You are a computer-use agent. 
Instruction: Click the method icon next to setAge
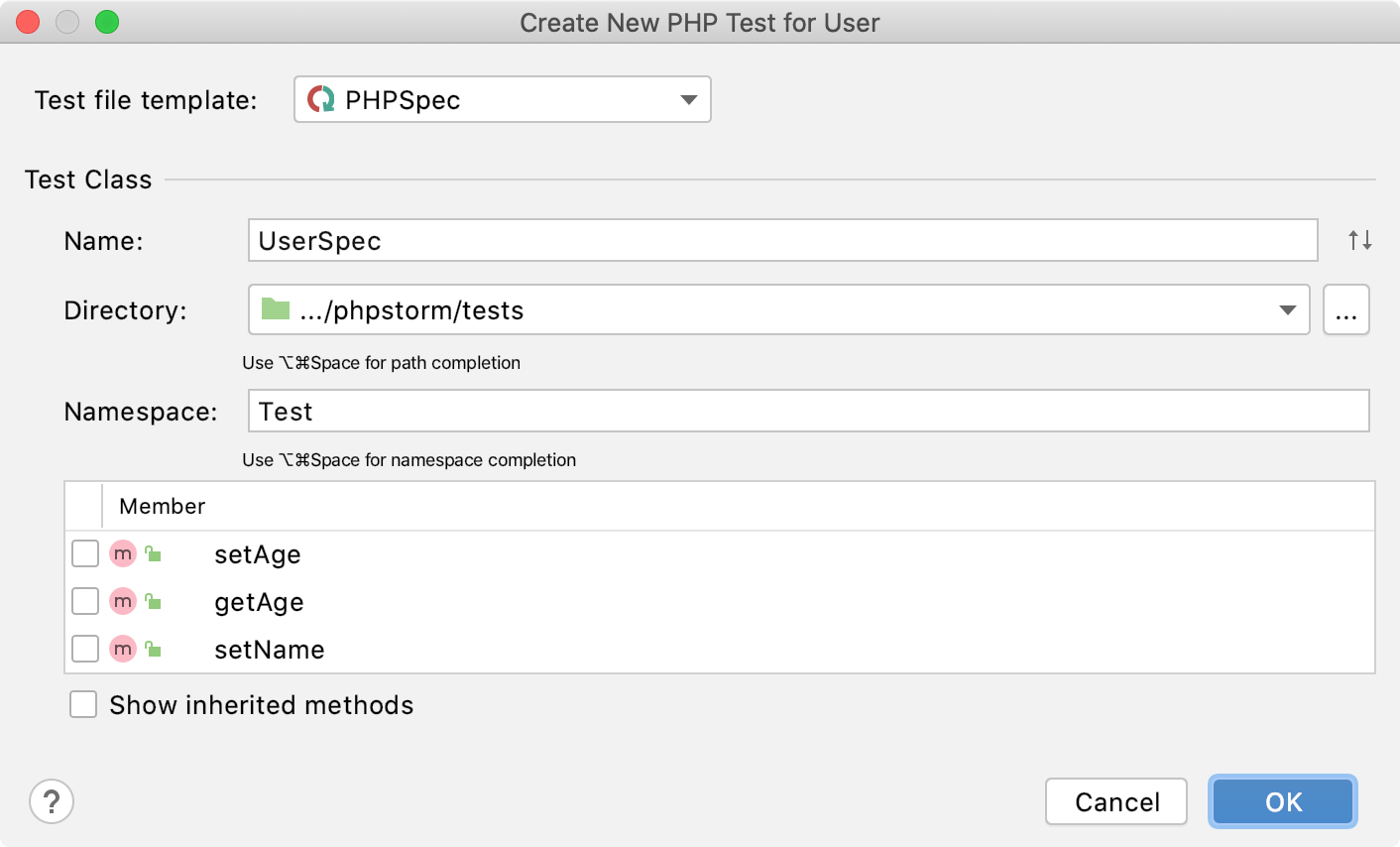tap(122, 553)
